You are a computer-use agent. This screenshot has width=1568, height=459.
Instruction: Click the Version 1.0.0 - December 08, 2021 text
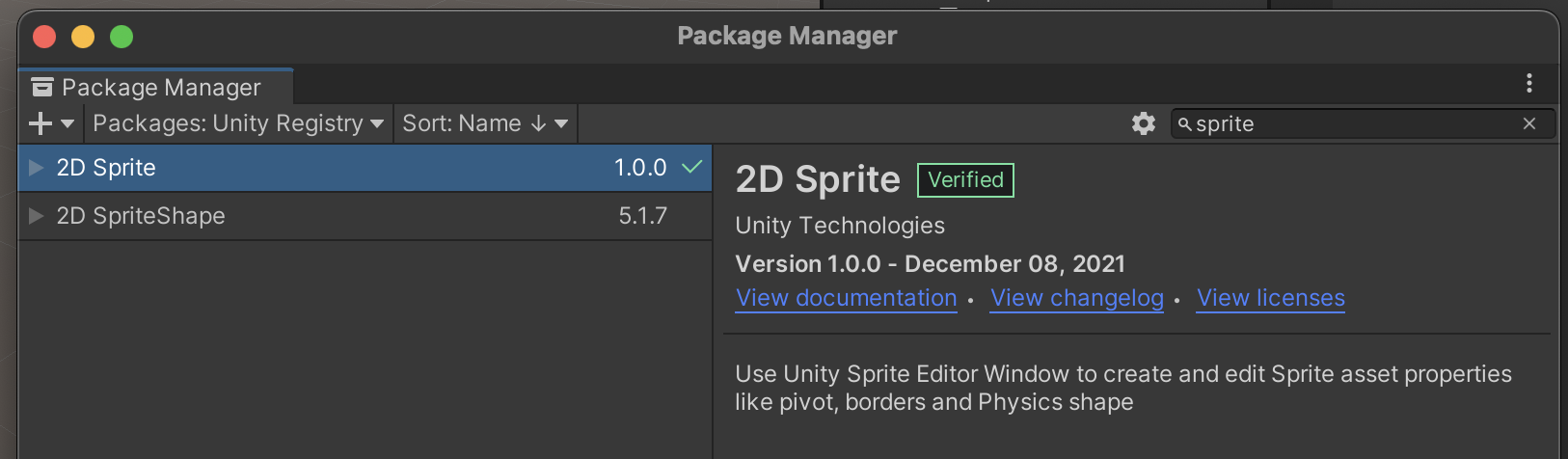(931, 264)
